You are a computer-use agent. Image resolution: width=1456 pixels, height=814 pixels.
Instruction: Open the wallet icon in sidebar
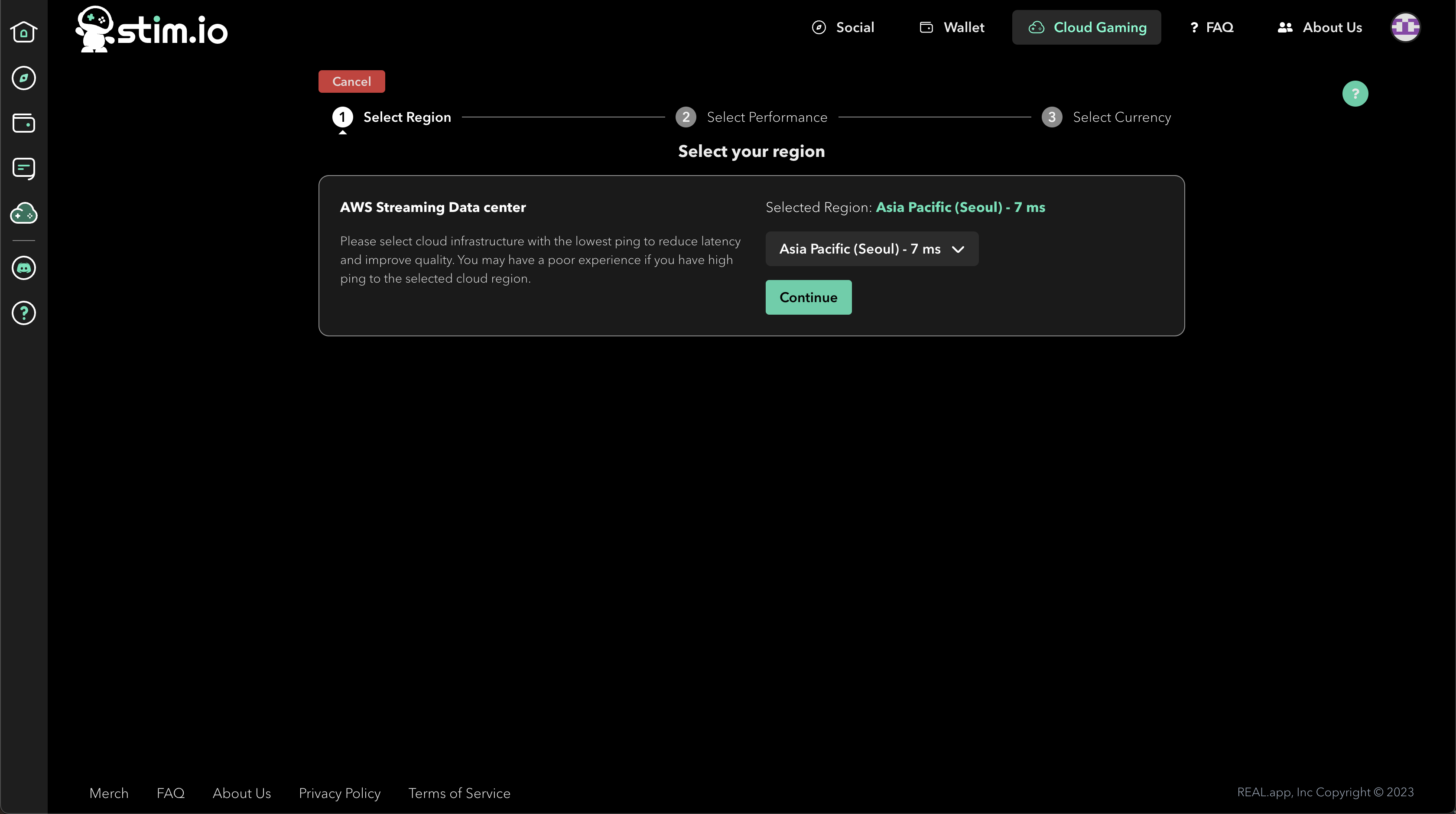(24, 123)
